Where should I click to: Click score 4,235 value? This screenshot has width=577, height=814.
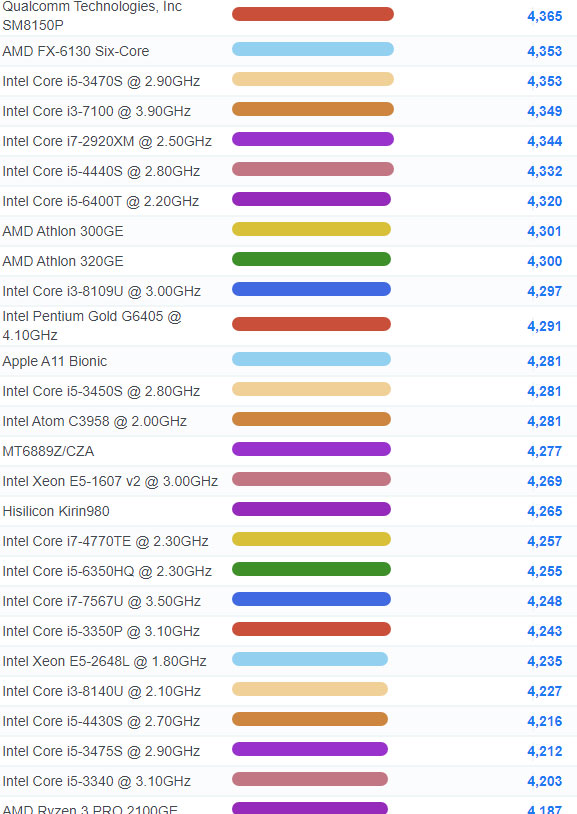pos(545,661)
